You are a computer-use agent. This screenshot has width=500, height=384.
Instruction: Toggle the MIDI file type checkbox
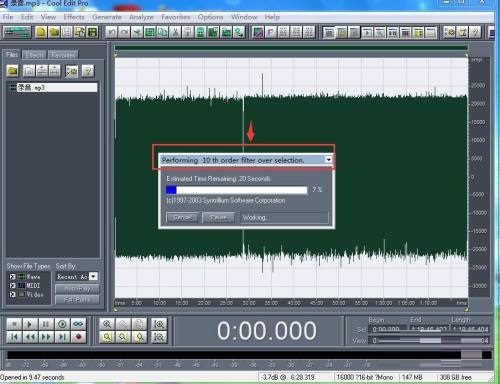[x=12, y=286]
